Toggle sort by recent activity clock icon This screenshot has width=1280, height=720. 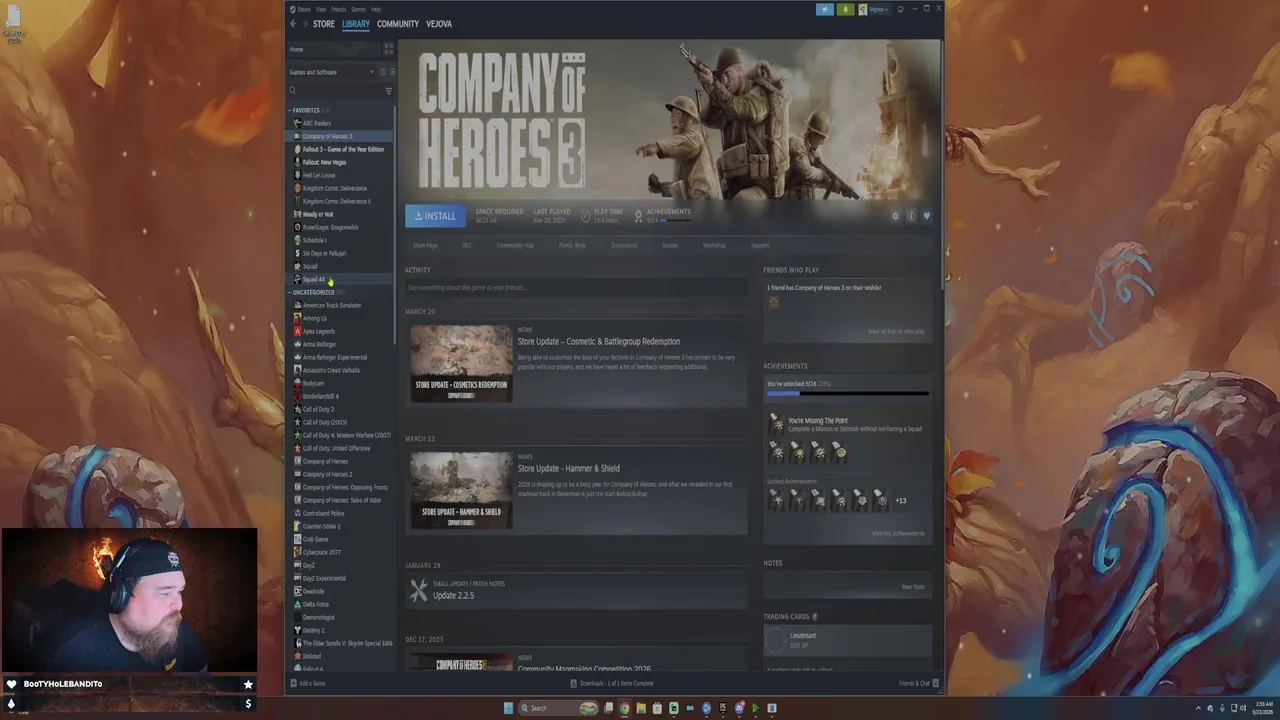(383, 72)
